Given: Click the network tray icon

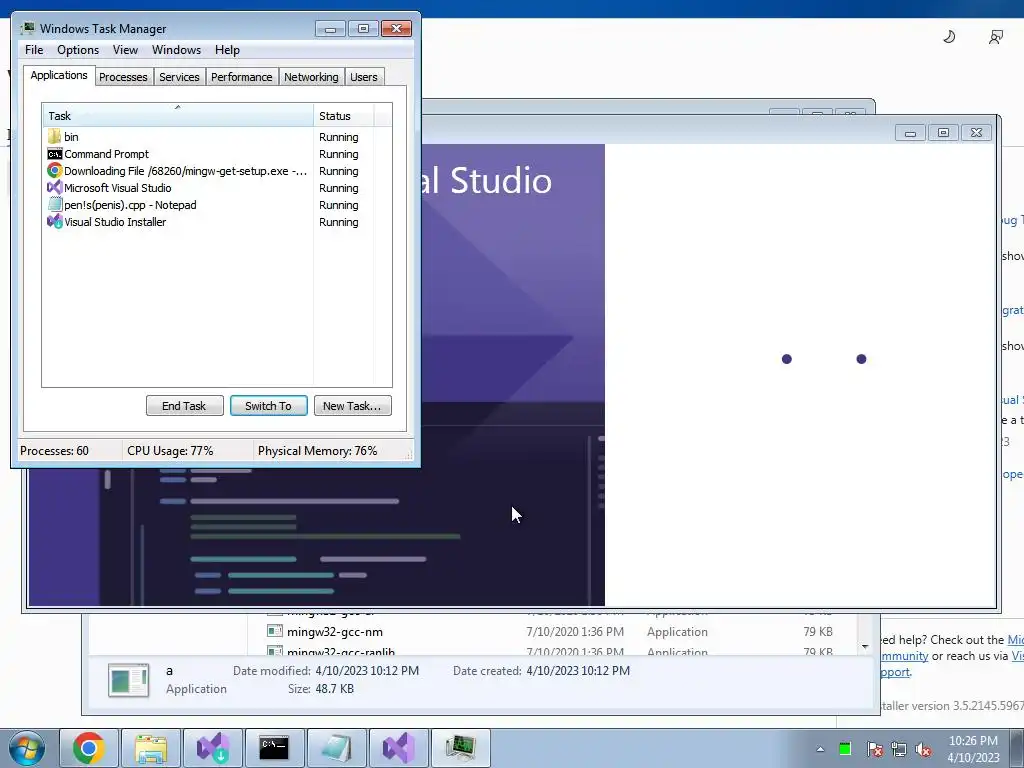Looking at the screenshot, I should tap(899, 750).
